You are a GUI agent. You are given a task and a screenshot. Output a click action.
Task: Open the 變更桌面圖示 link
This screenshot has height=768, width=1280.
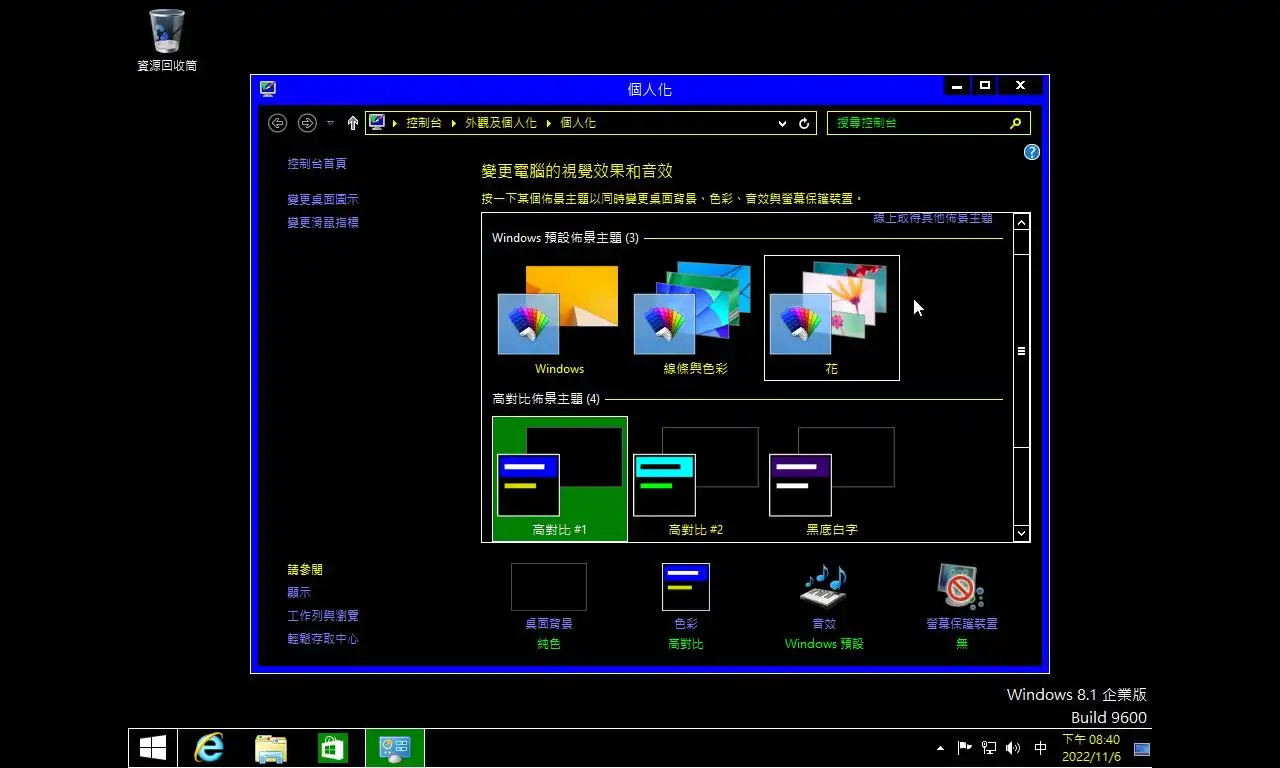[x=323, y=199]
